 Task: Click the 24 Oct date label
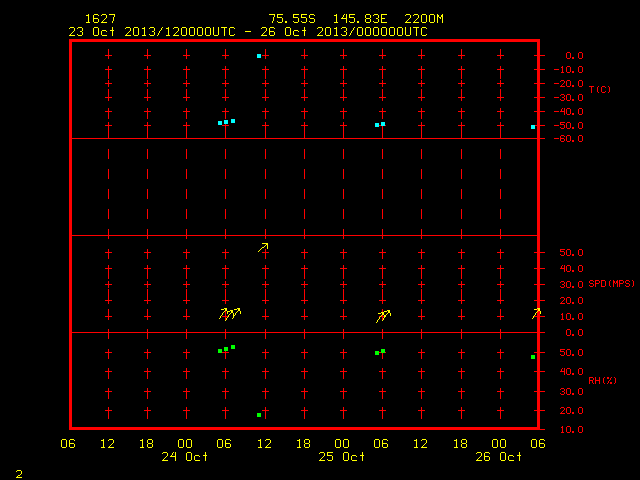tap(184, 456)
